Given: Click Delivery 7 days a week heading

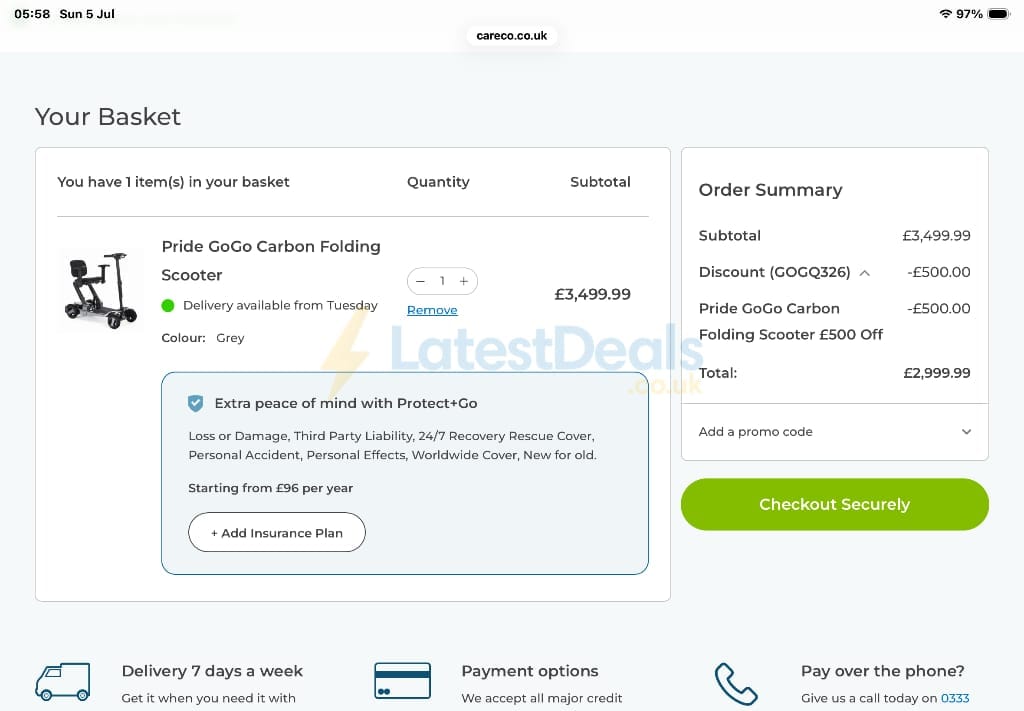Looking at the screenshot, I should pyautogui.click(x=212, y=671).
